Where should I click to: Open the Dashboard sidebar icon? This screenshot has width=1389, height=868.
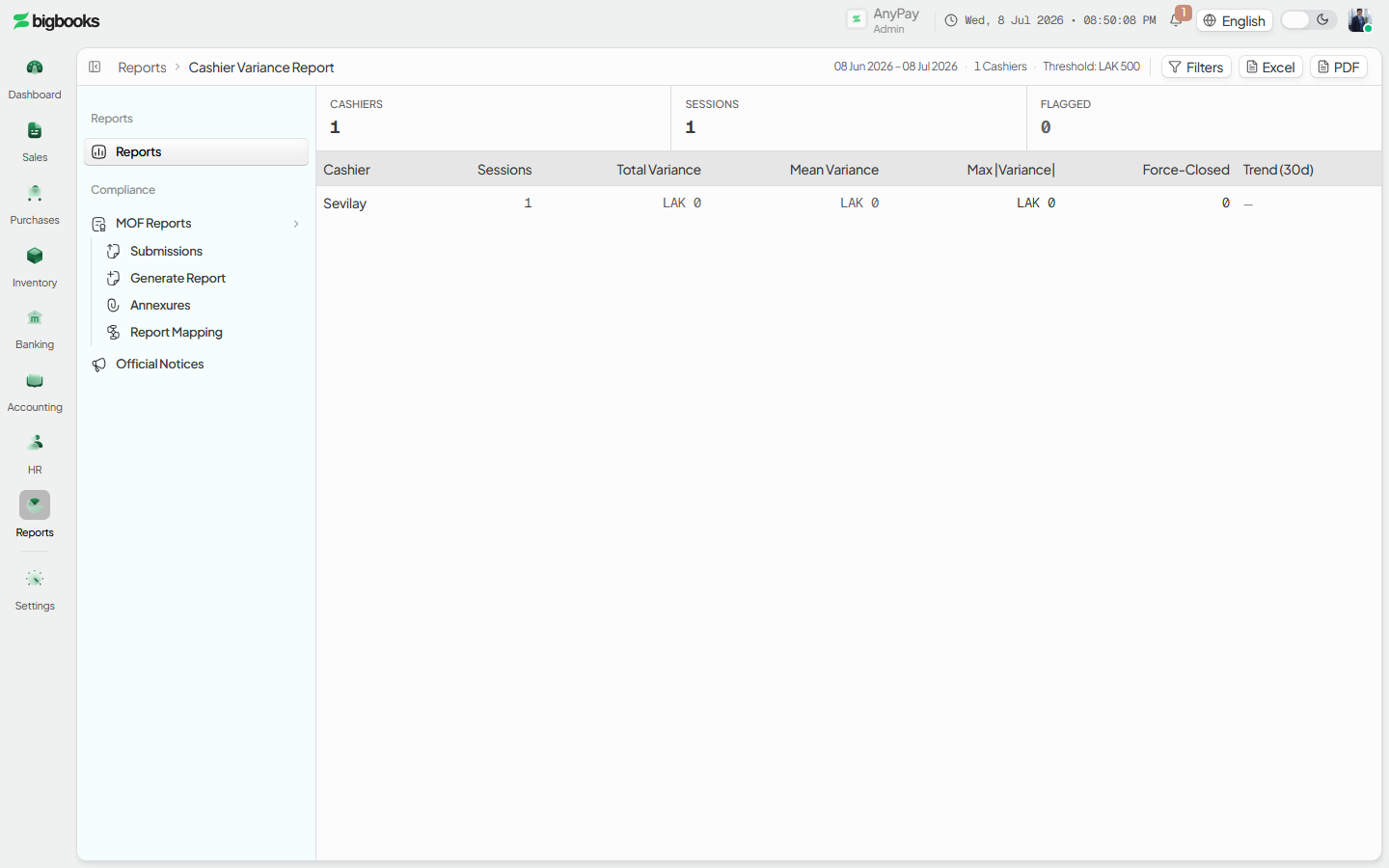35,68
